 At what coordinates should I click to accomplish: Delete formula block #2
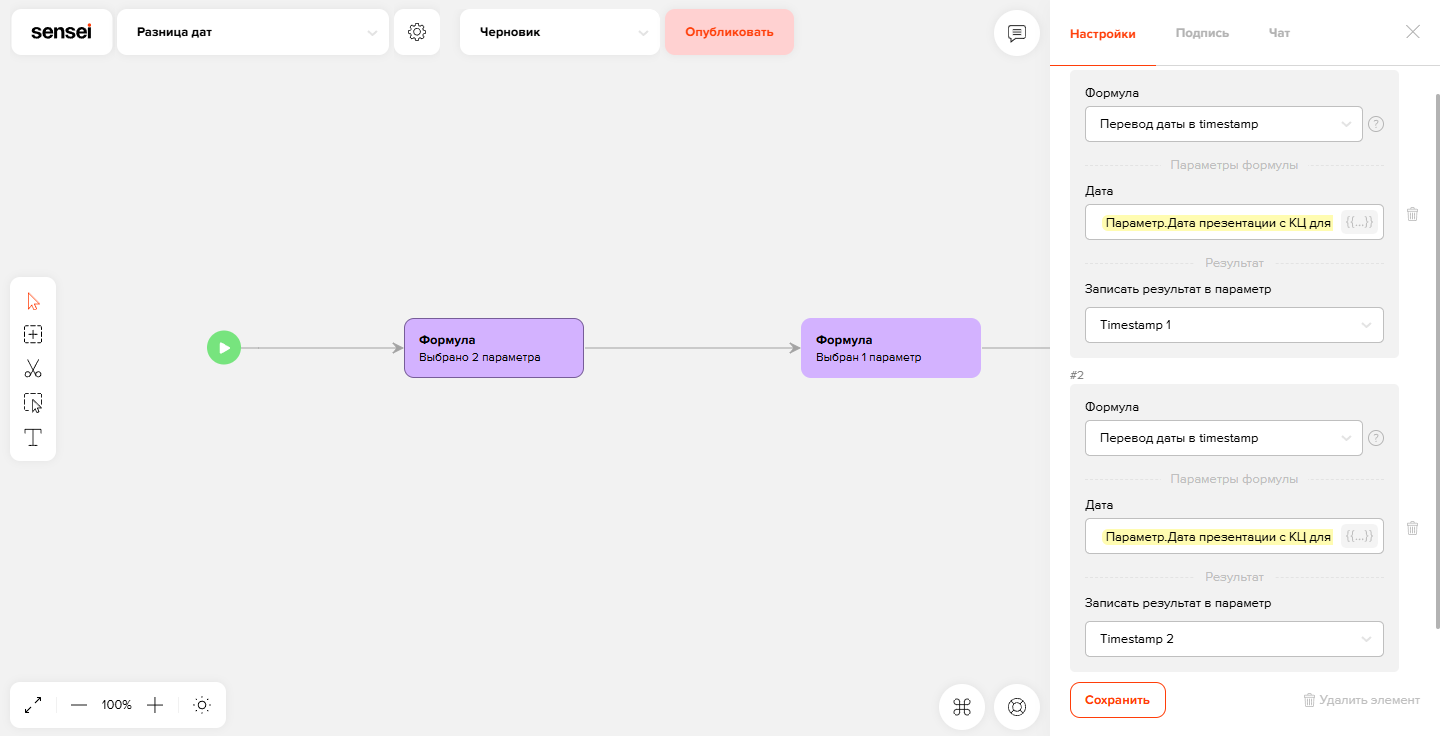point(1412,528)
